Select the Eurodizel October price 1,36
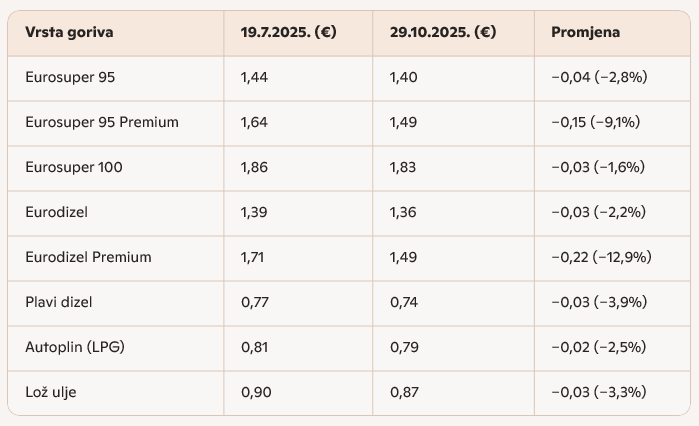Image resolution: width=699 pixels, height=426 pixels. (405, 212)
